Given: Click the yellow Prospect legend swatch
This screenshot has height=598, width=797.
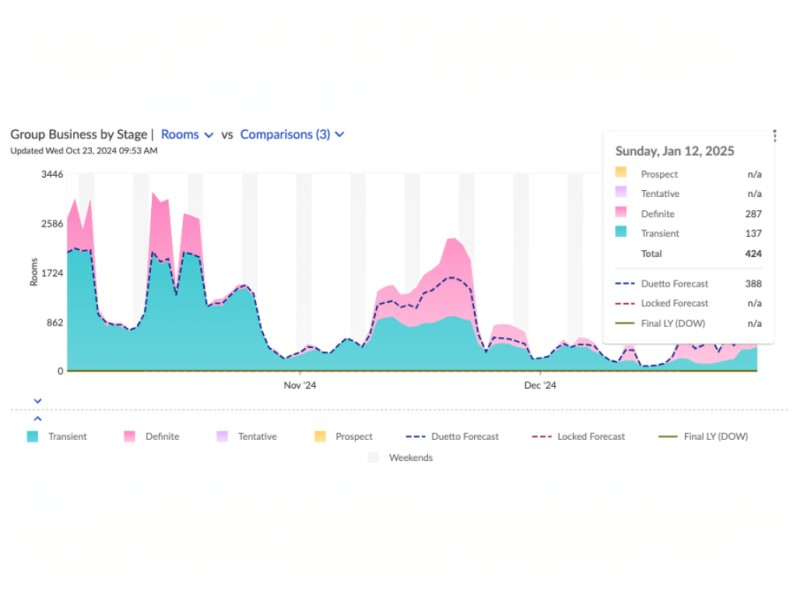Looking at the screenshot, I should (x=320, y=436).
